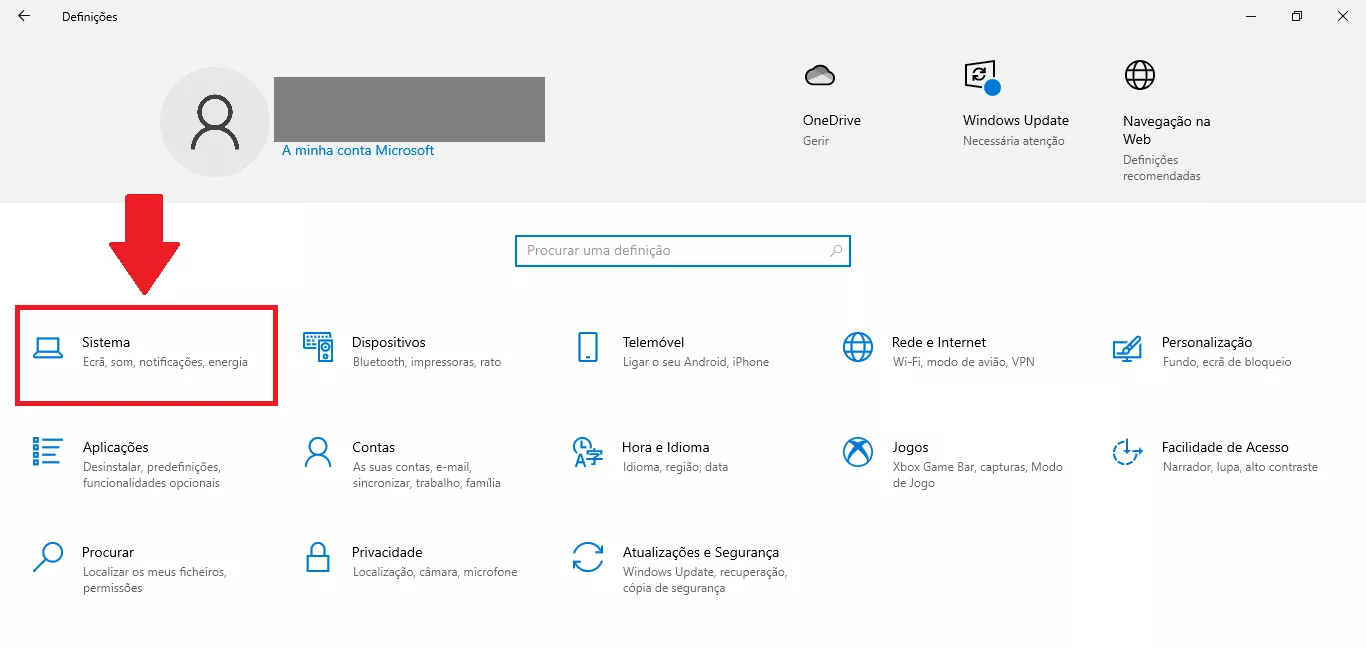
Task: Click 'Wi-Fi, modo de avião, VPN' description
Action: coord(964,362)
